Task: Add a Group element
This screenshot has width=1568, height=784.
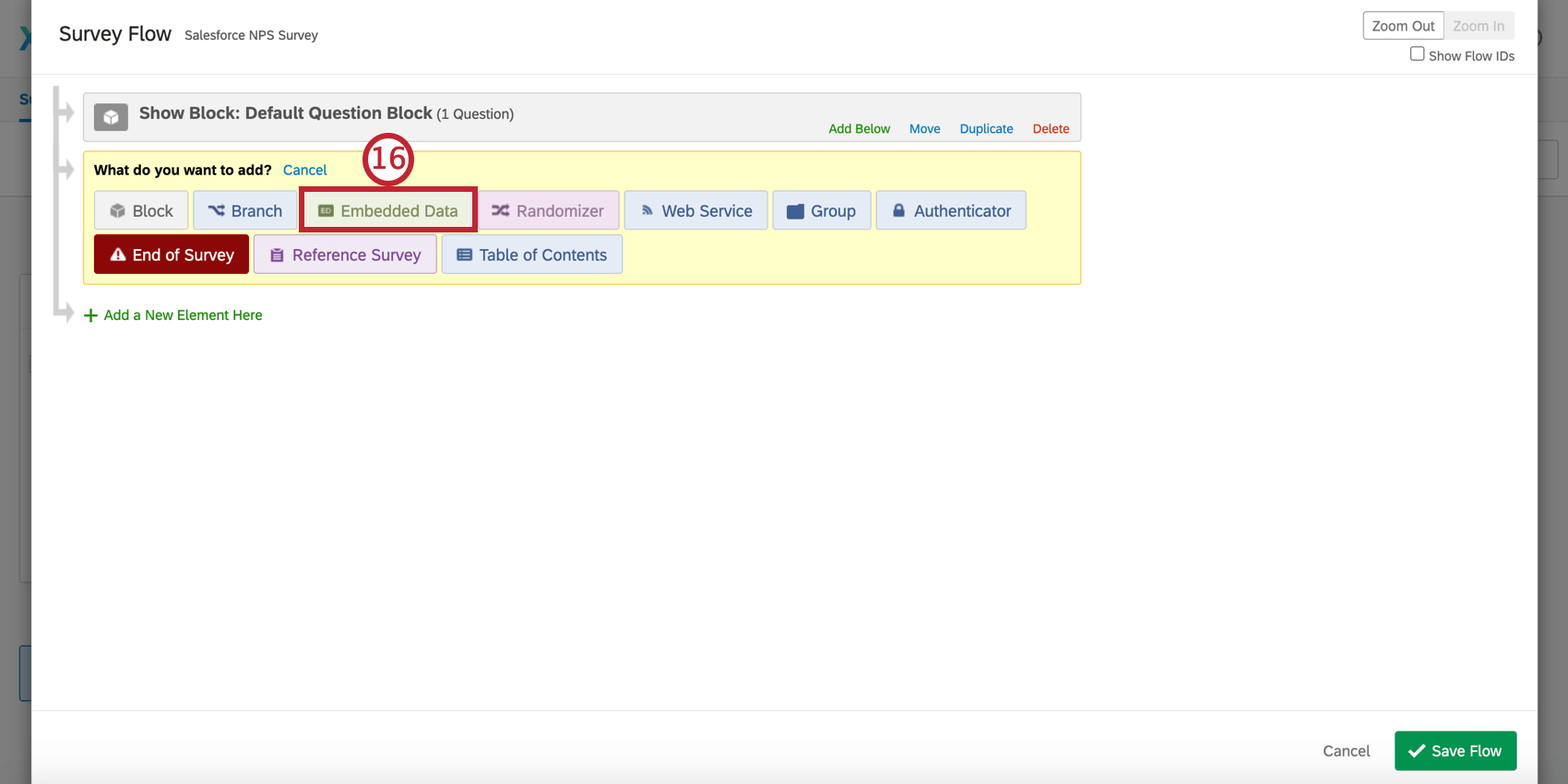Action: (x=822, y=210)
